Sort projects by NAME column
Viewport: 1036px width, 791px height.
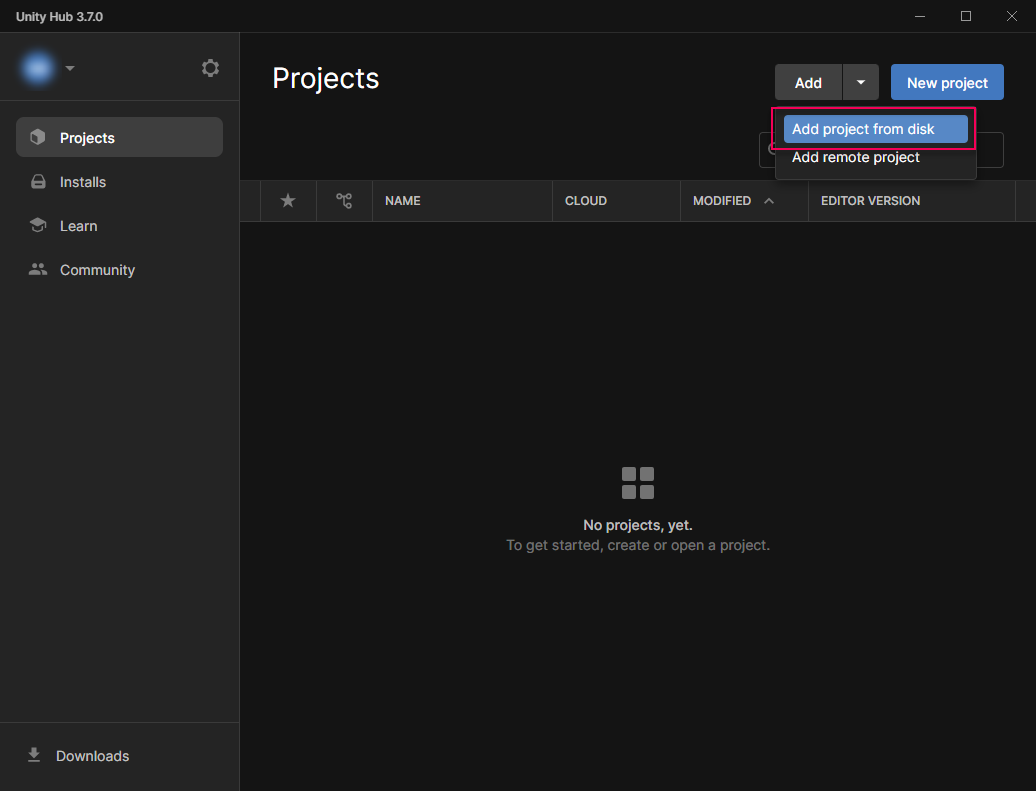click(x=402, y=200)
